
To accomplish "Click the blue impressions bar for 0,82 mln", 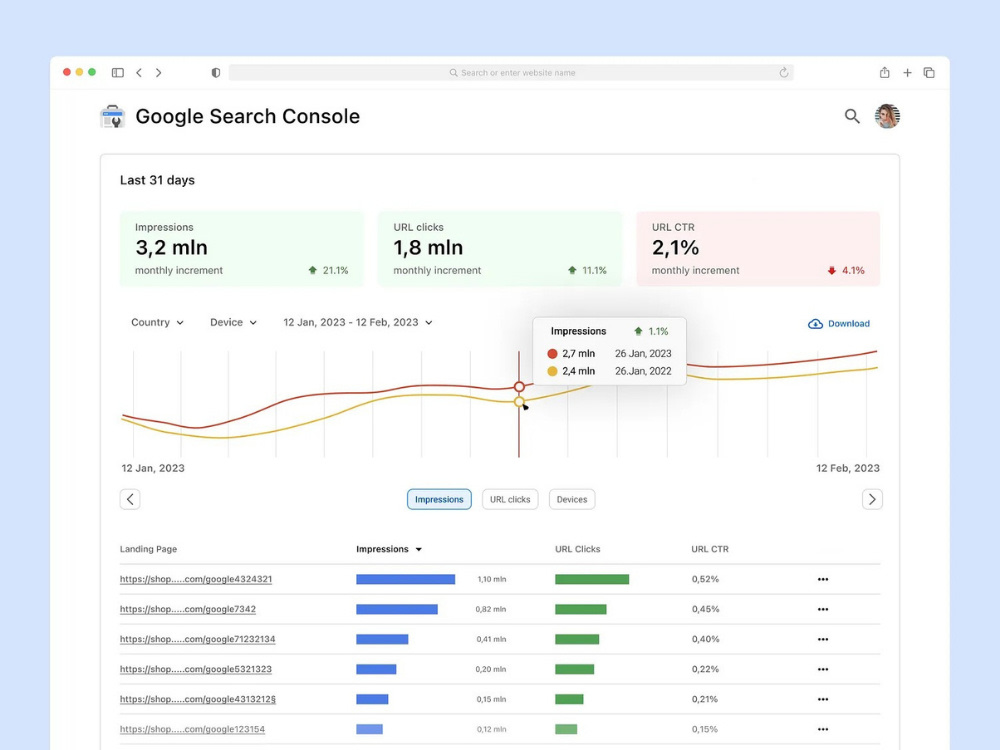I will (x=397, y=609).
